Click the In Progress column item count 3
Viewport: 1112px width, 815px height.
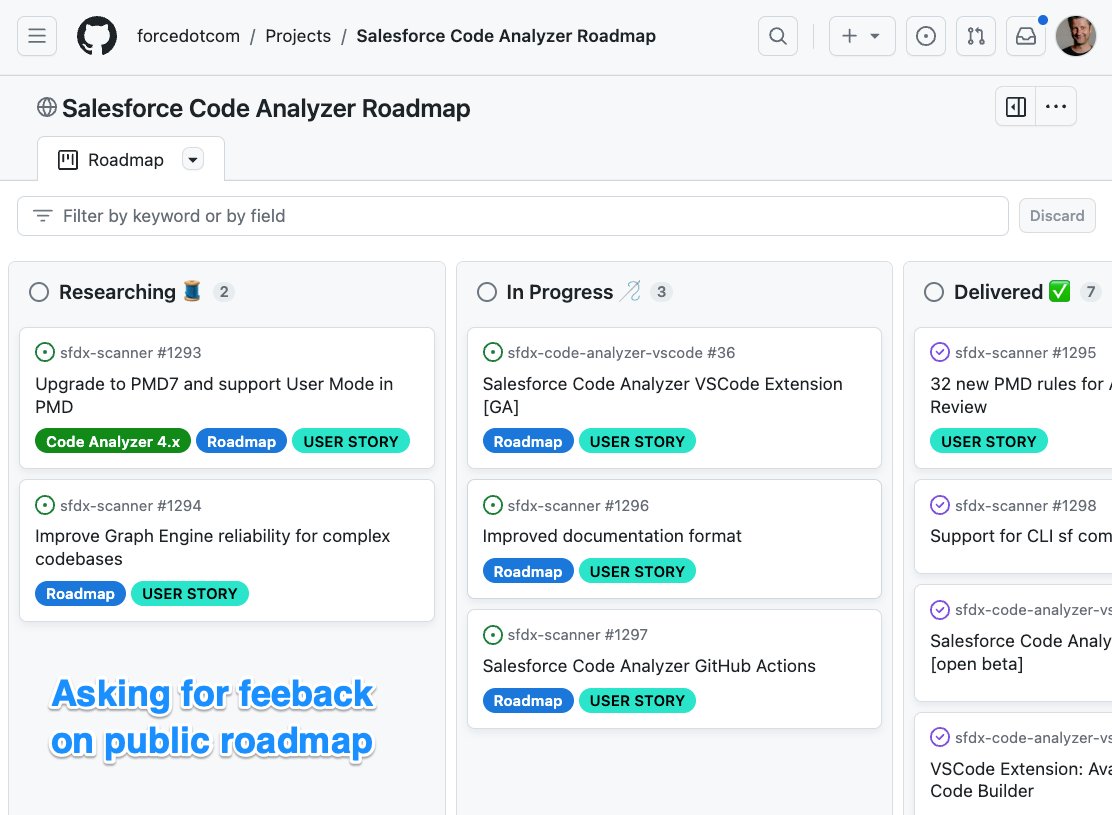[x=661, y=292]
